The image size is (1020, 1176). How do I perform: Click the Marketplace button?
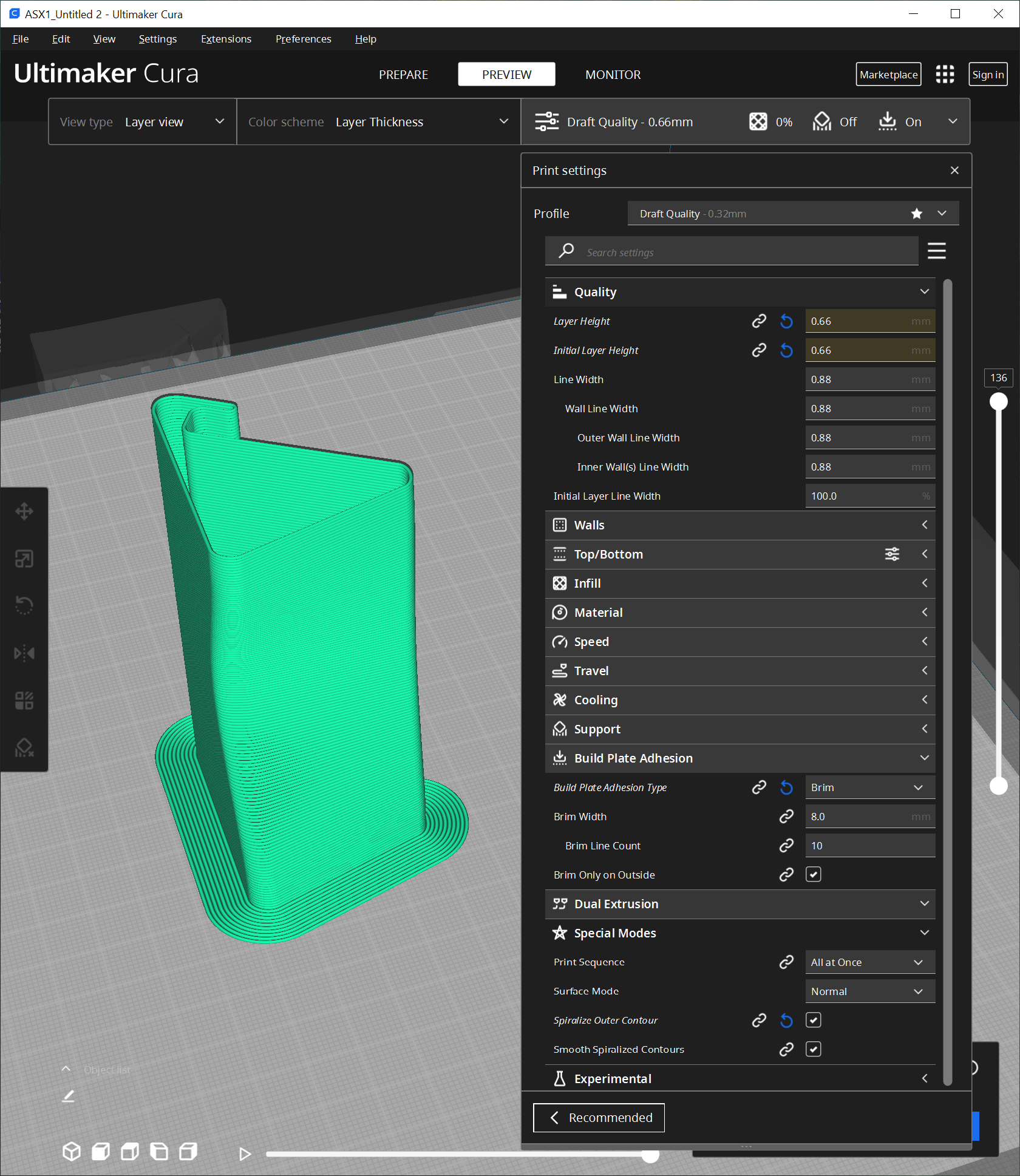888,75
